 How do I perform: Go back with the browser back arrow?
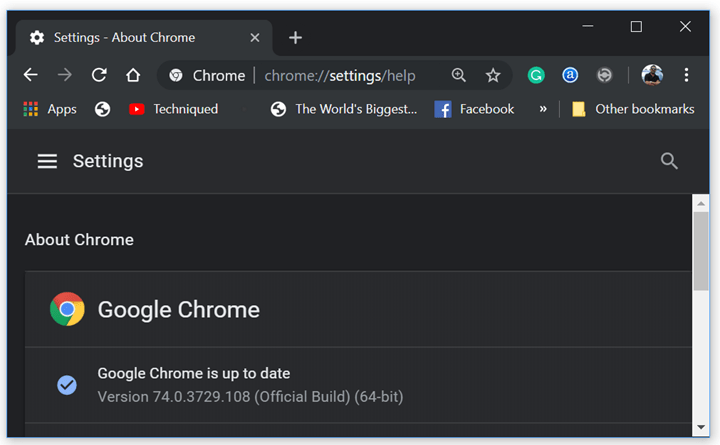tap(31, 74)
